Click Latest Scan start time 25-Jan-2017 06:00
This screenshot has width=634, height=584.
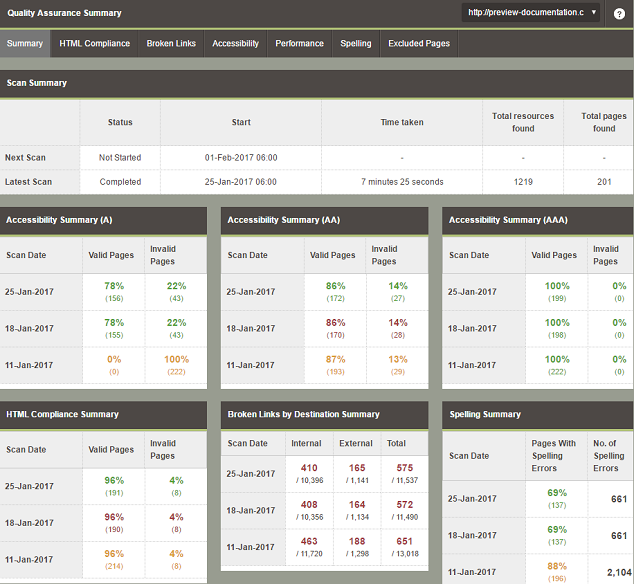point(241,182)
